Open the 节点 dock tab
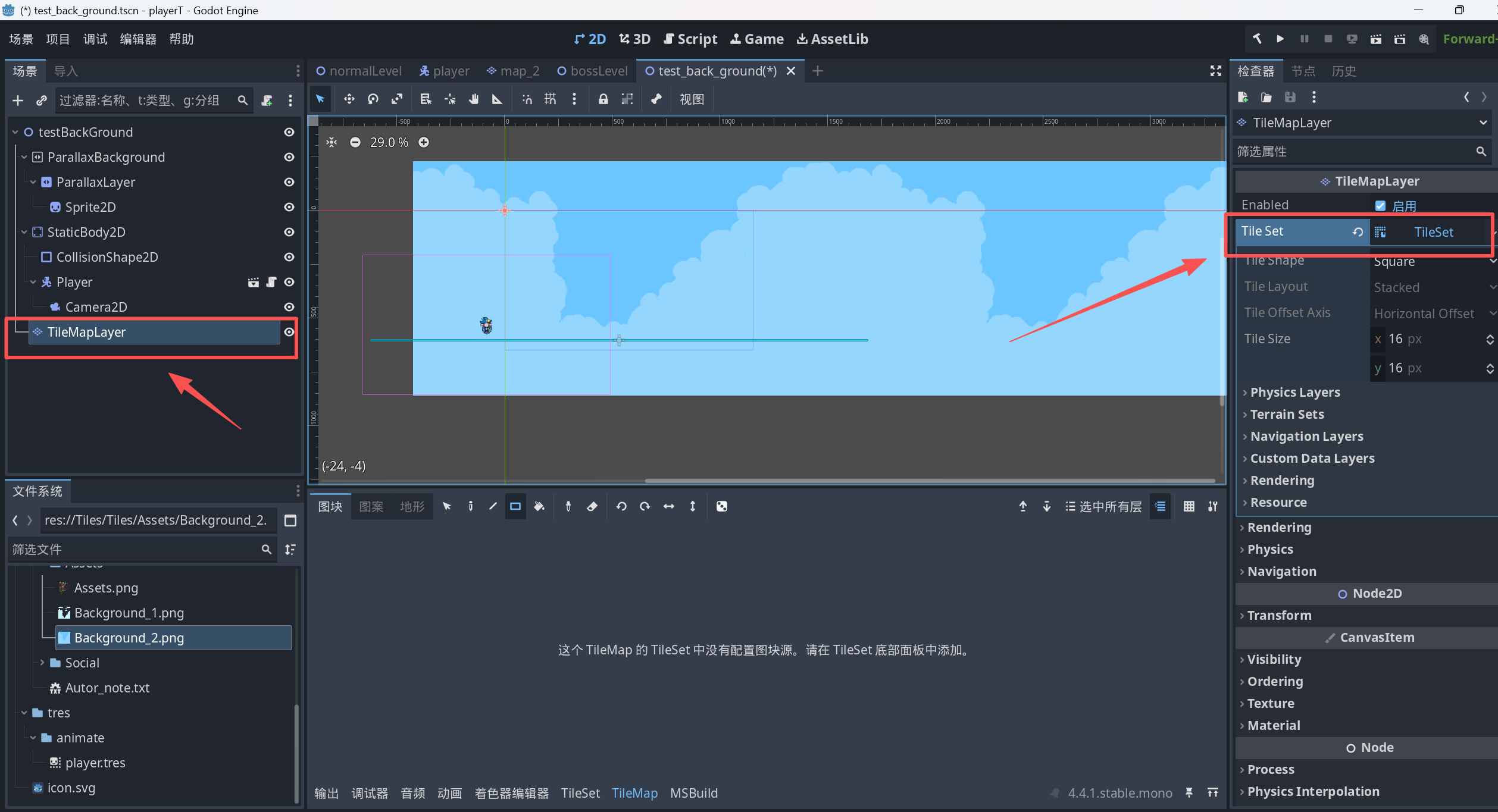Image resolution: width=1498 pixels, height=812 pixels. [x=1303, y=71]
